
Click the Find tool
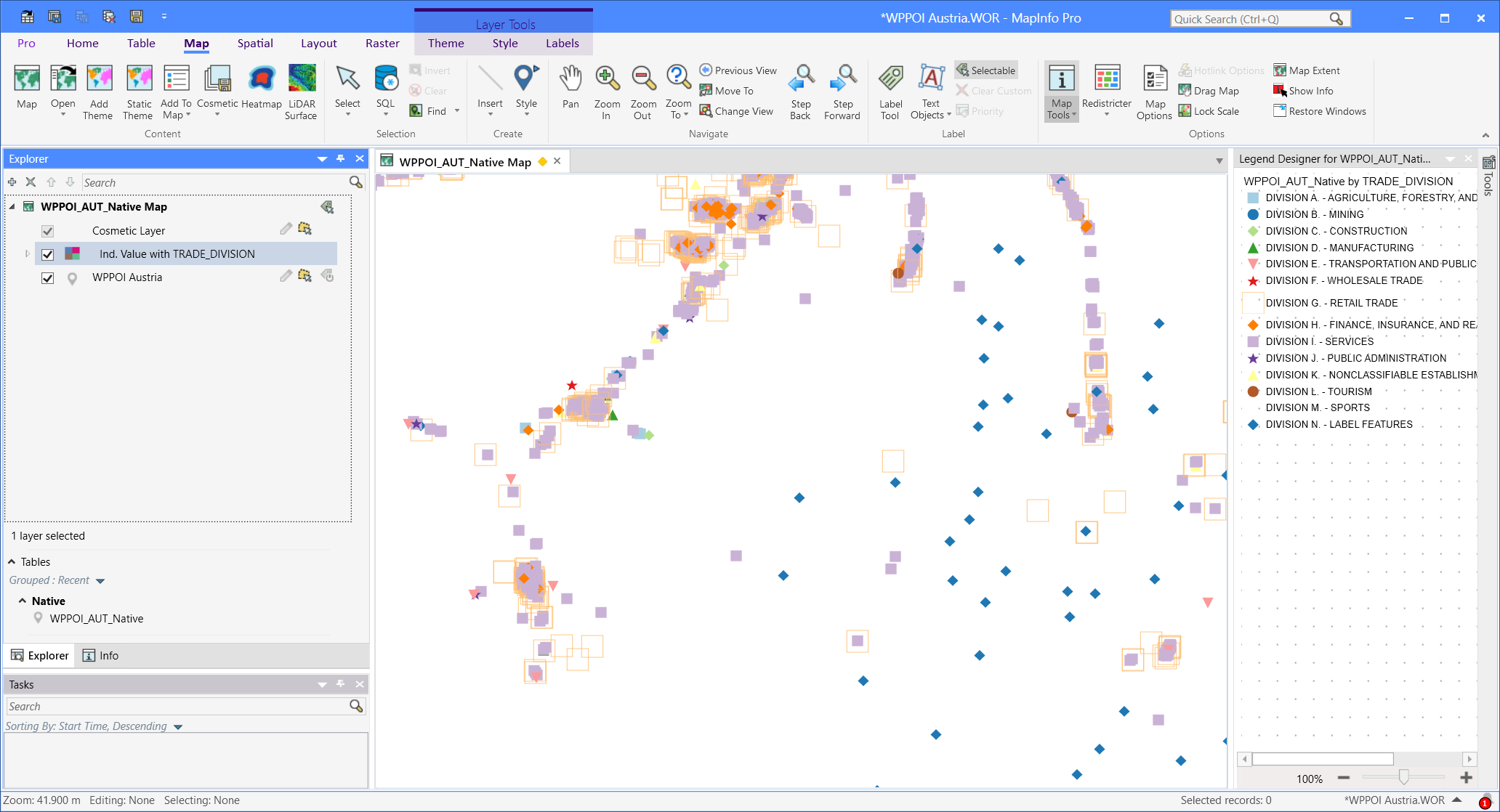[428, 111]
